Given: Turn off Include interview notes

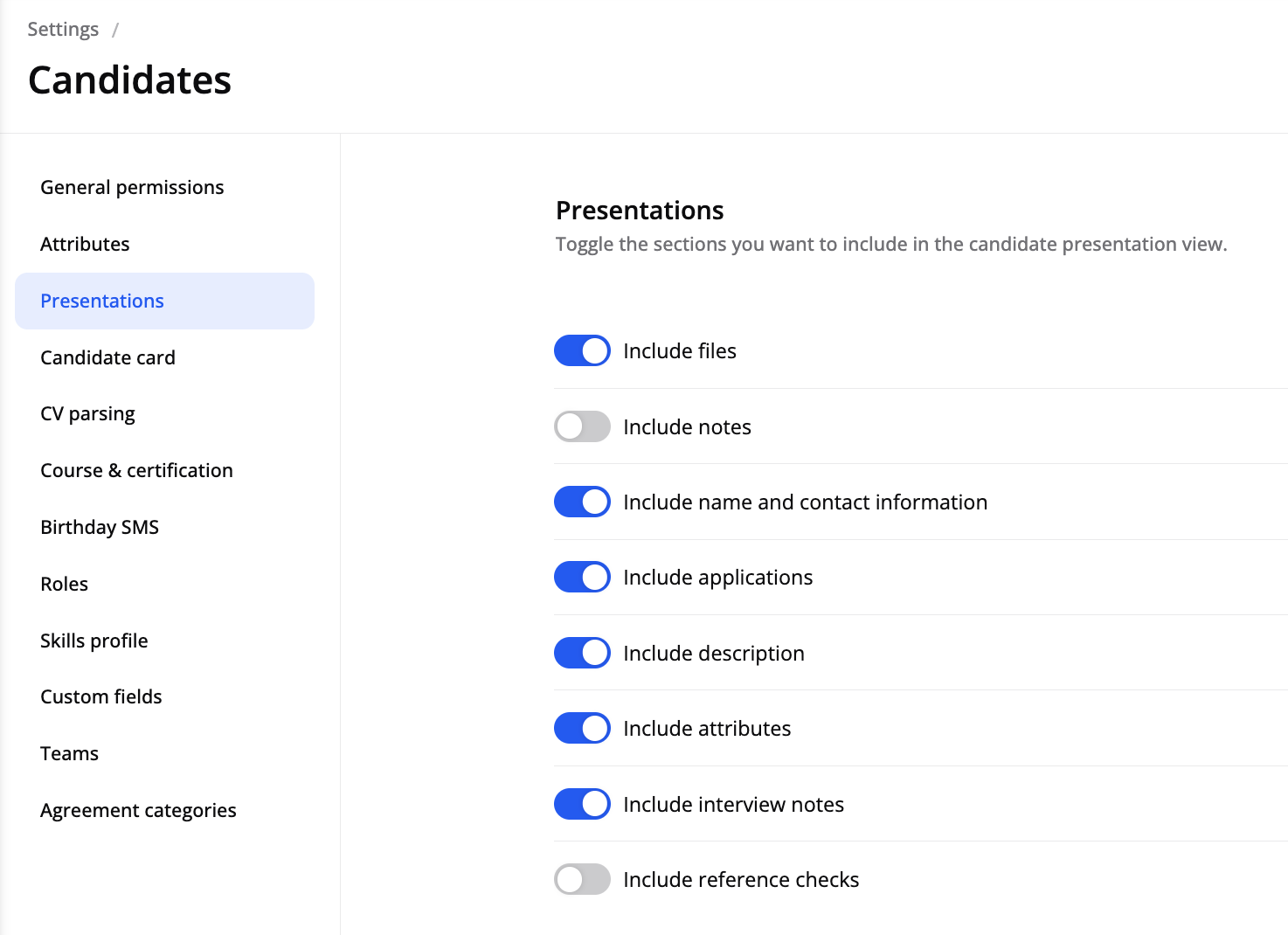Looking at the screenshot, I should [x=582, y=804].
